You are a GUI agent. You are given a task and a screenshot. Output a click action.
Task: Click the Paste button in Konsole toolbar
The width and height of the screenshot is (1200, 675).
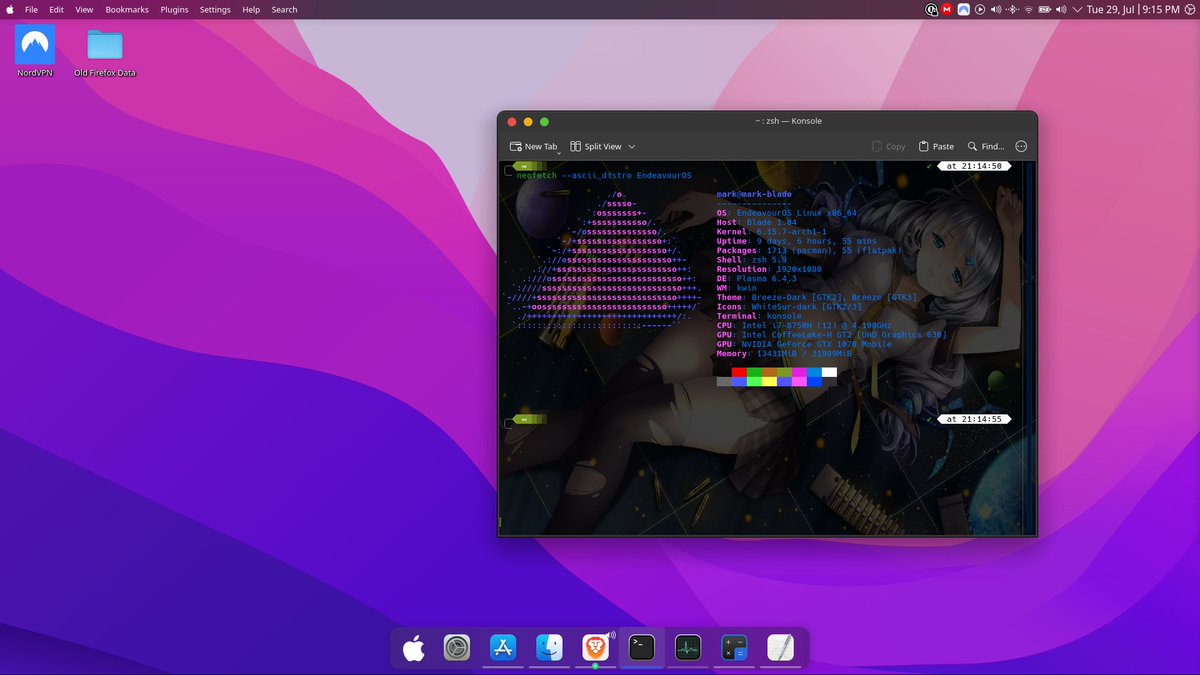click(936, 146)
